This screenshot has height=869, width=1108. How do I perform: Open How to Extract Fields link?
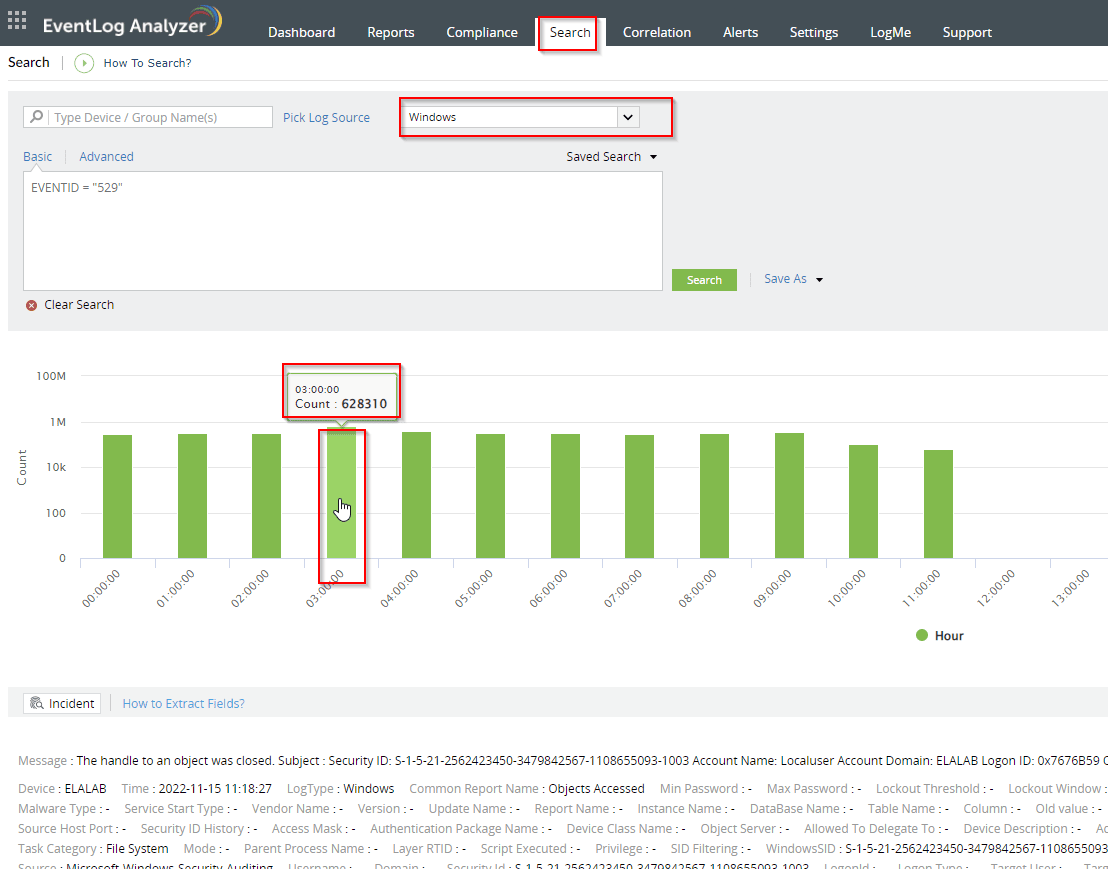[x=183, y=704]
